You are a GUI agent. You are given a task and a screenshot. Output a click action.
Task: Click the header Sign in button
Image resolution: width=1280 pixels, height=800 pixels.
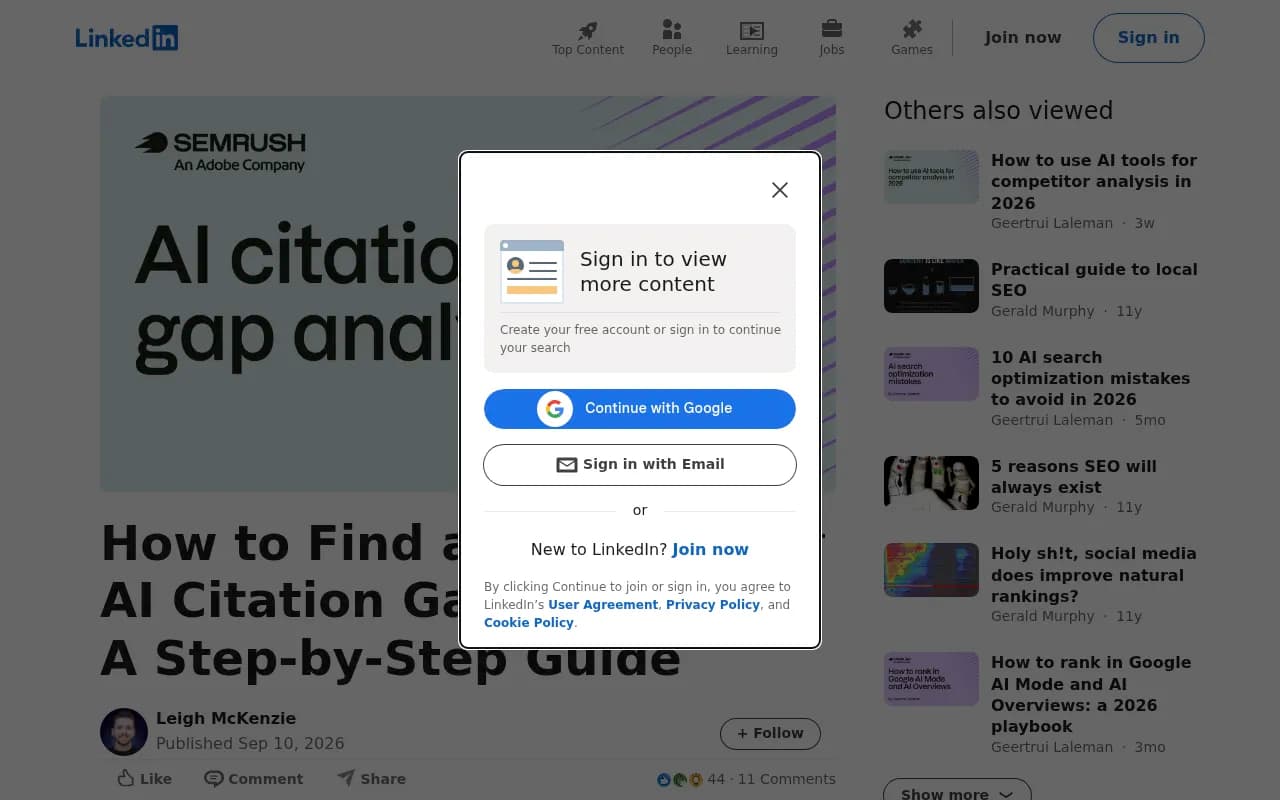click(x=1149, y=38)
